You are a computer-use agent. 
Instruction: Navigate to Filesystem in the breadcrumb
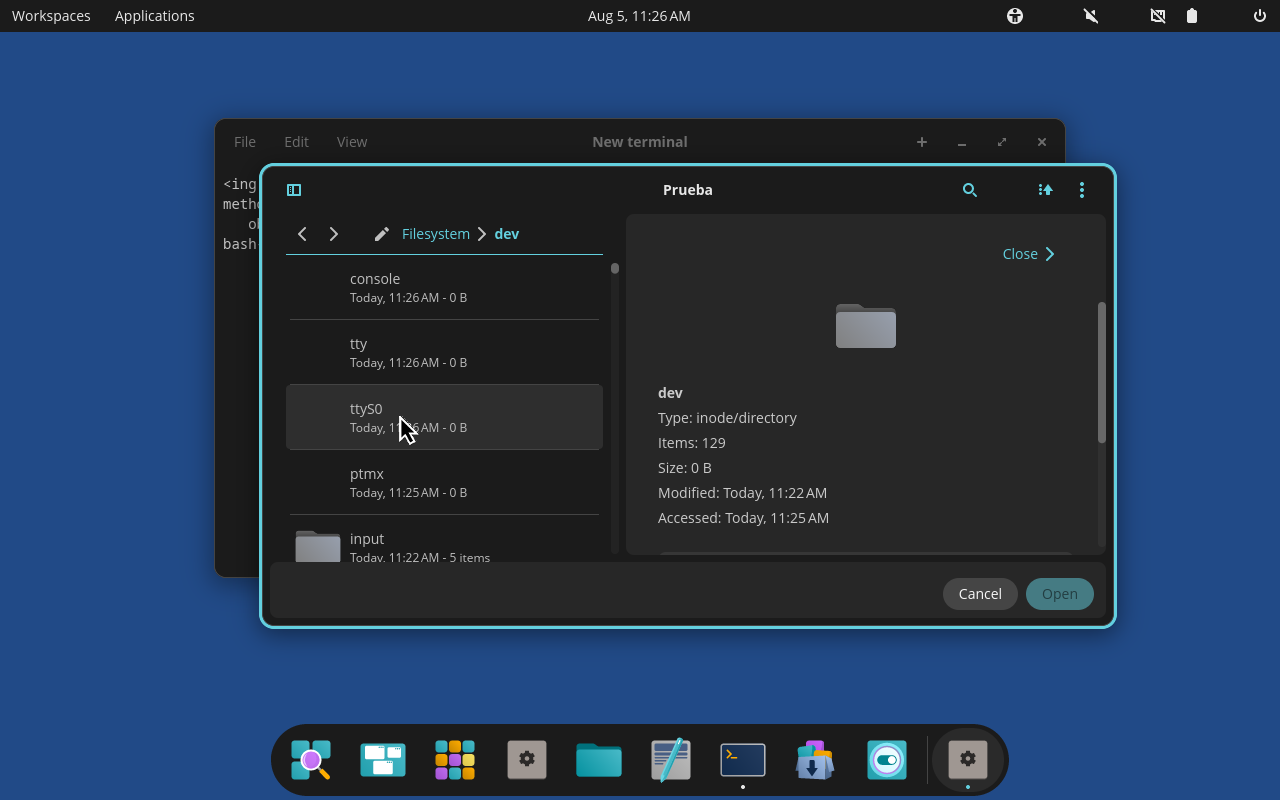[436, 234]
